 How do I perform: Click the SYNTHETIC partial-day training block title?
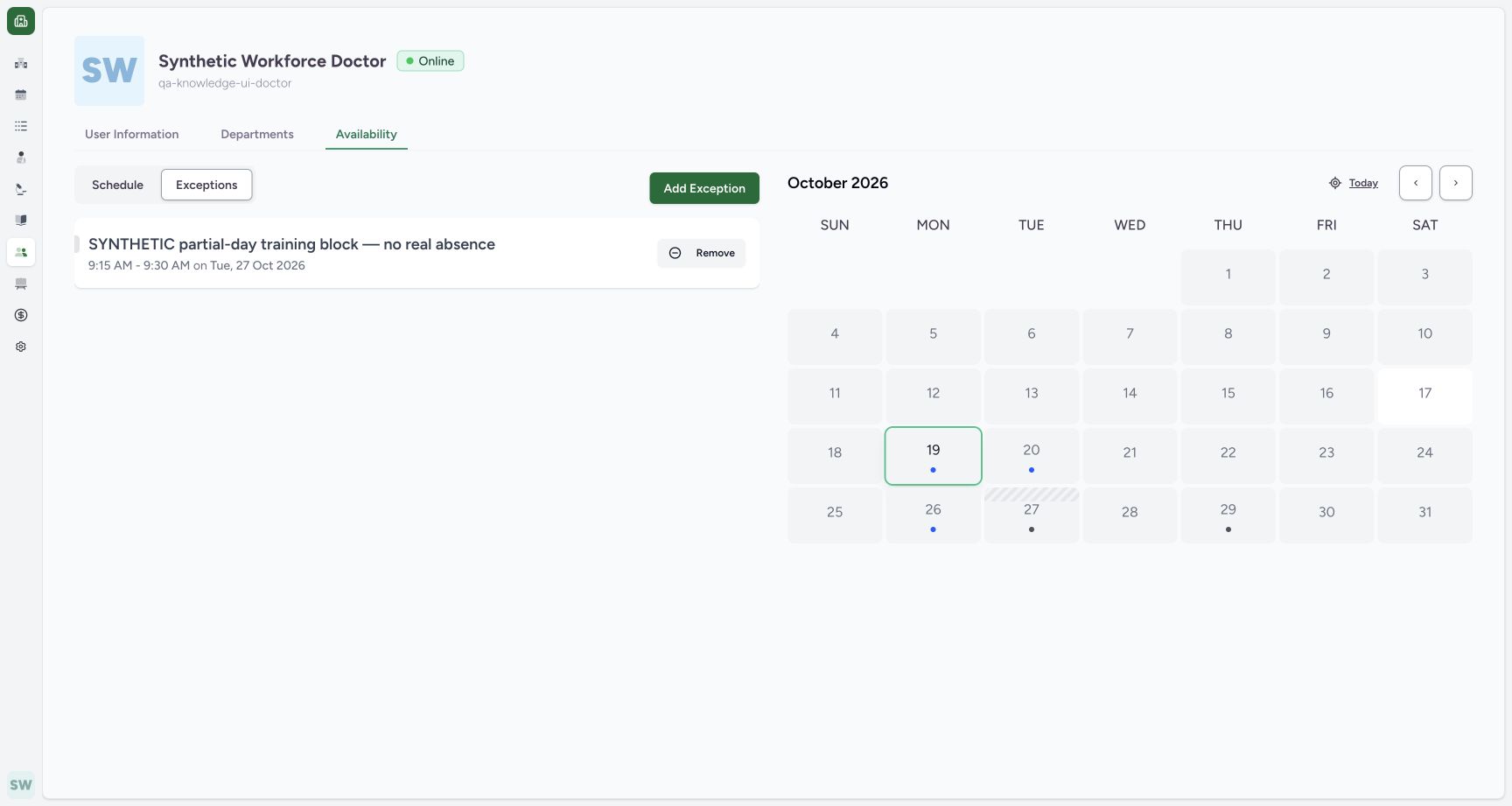click(291, 244)
